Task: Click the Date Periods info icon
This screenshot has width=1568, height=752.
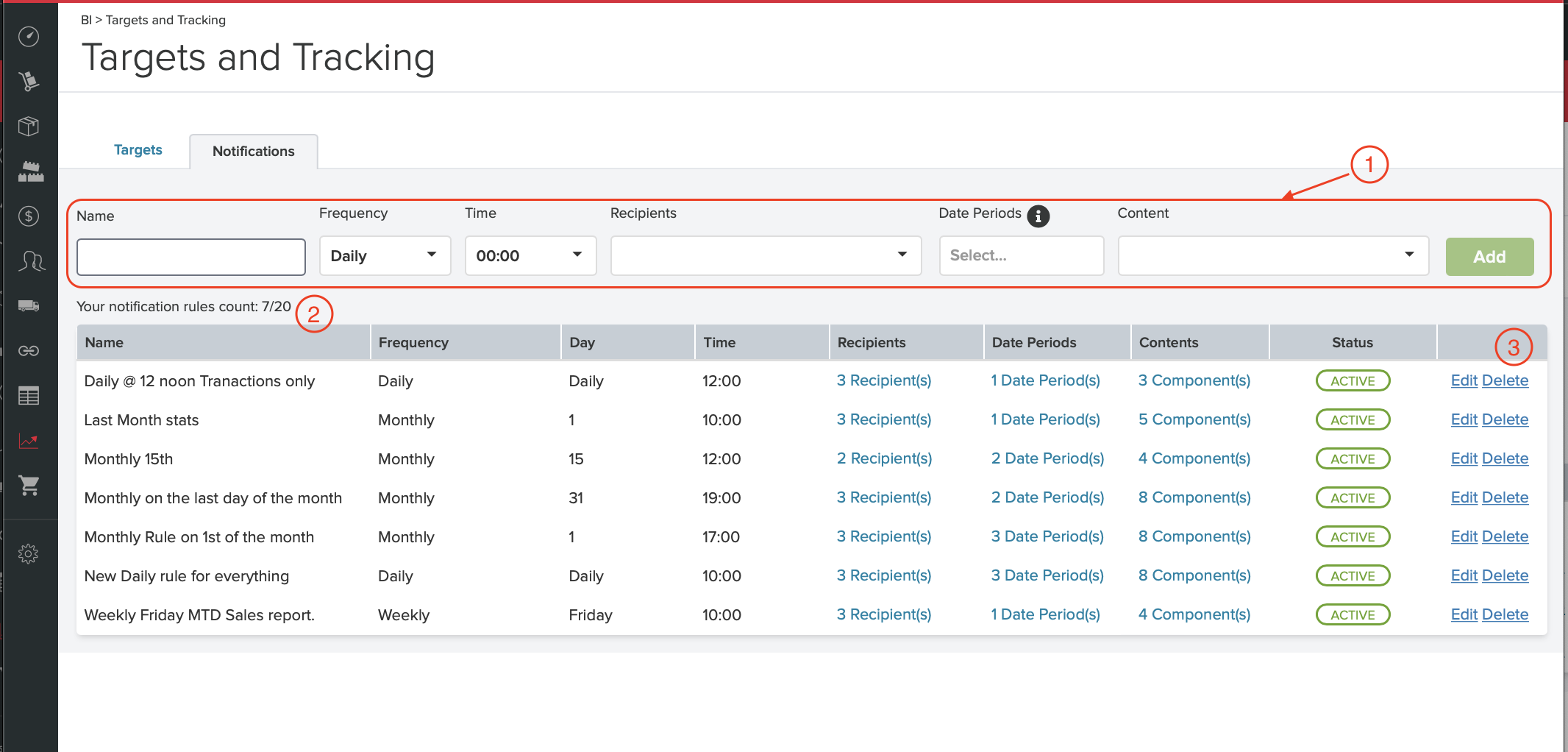Action: pyautogui.click(x=1038, y=216)
